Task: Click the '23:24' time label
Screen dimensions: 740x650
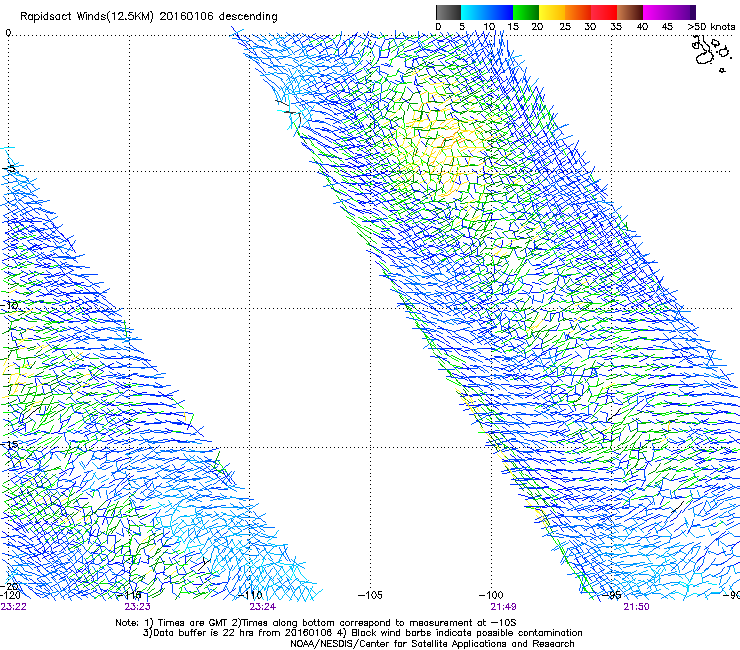Action: tap(262, 607)
